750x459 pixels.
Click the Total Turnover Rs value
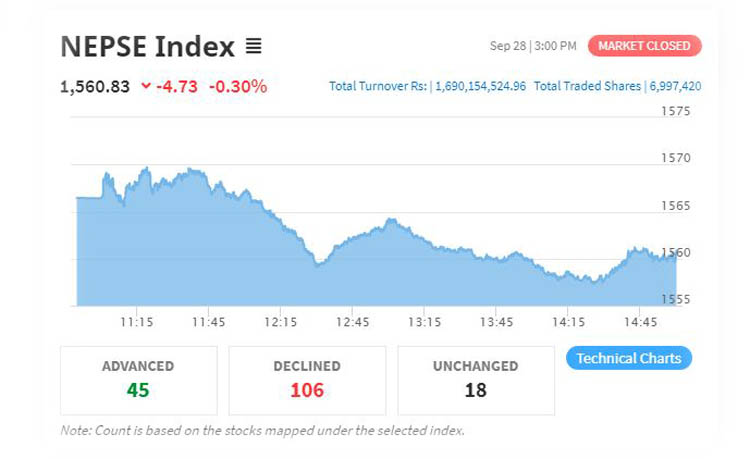[480, 86]
